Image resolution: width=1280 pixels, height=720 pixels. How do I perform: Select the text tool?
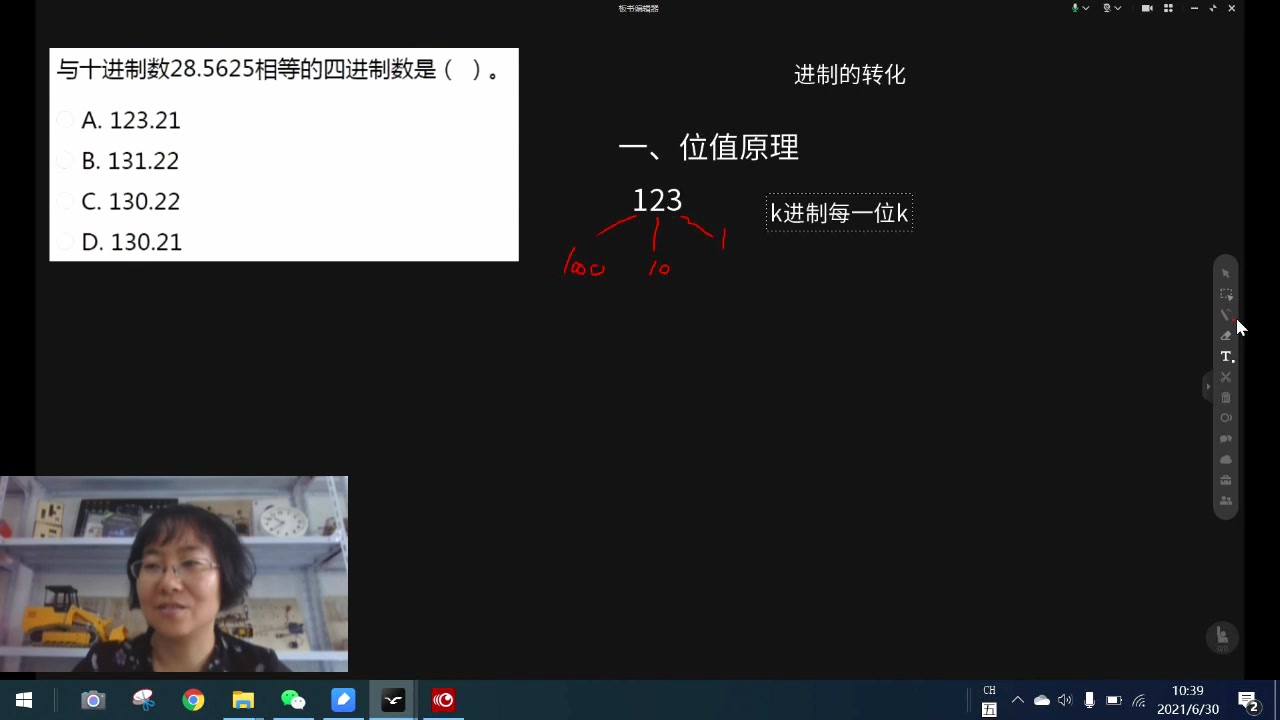[1225, 356]
